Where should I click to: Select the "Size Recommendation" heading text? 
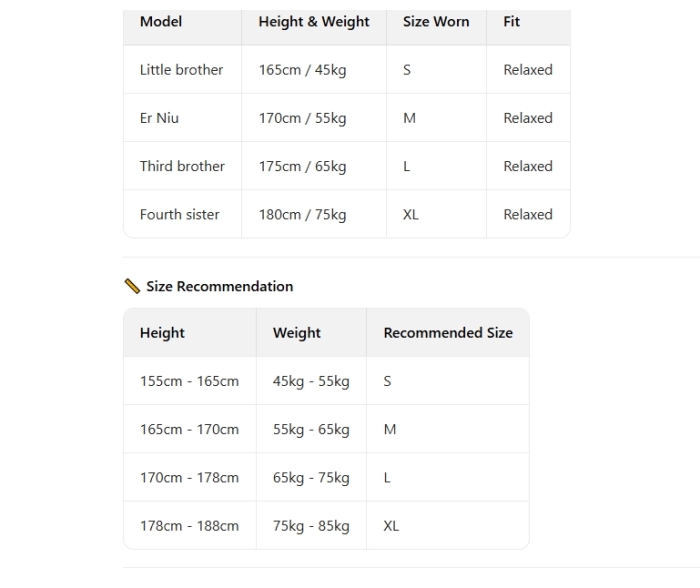[219, 286]
